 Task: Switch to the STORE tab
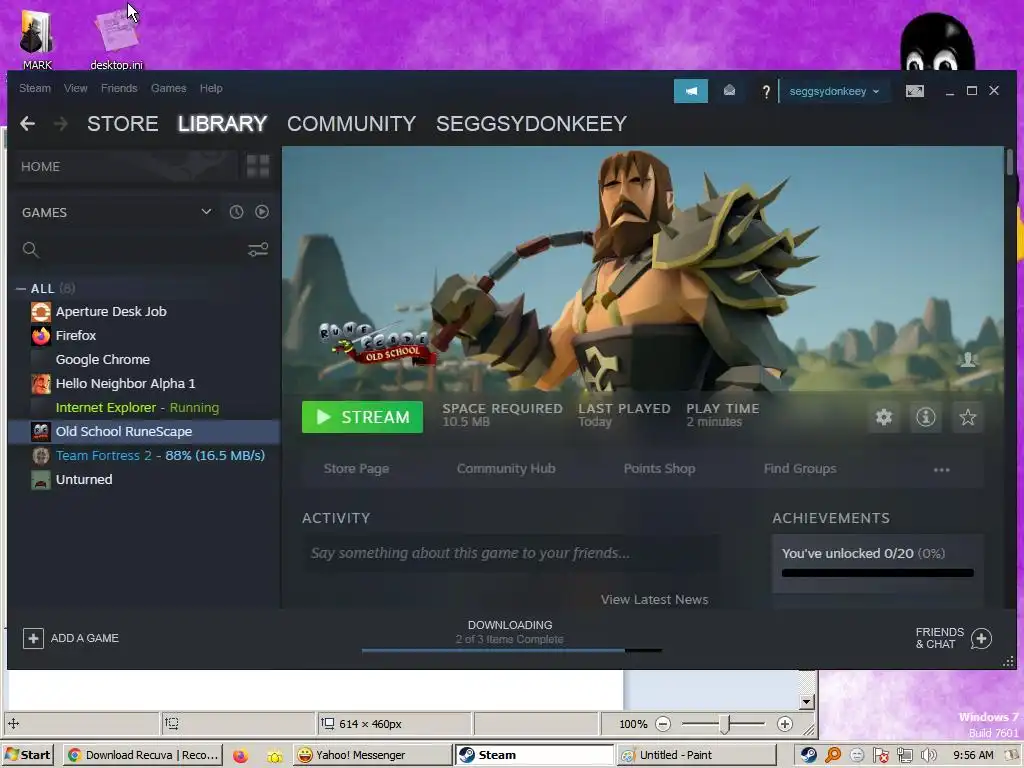pos(123,123)
